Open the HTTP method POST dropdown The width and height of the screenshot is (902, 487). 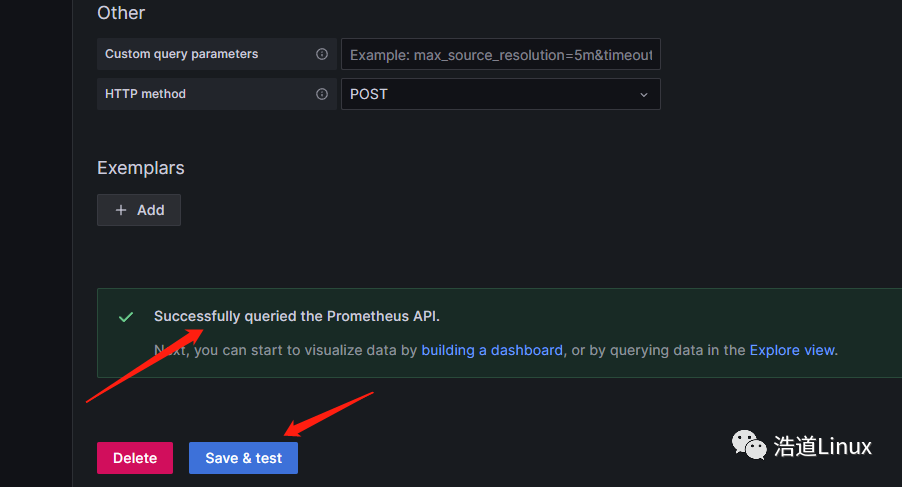(500, 94)
